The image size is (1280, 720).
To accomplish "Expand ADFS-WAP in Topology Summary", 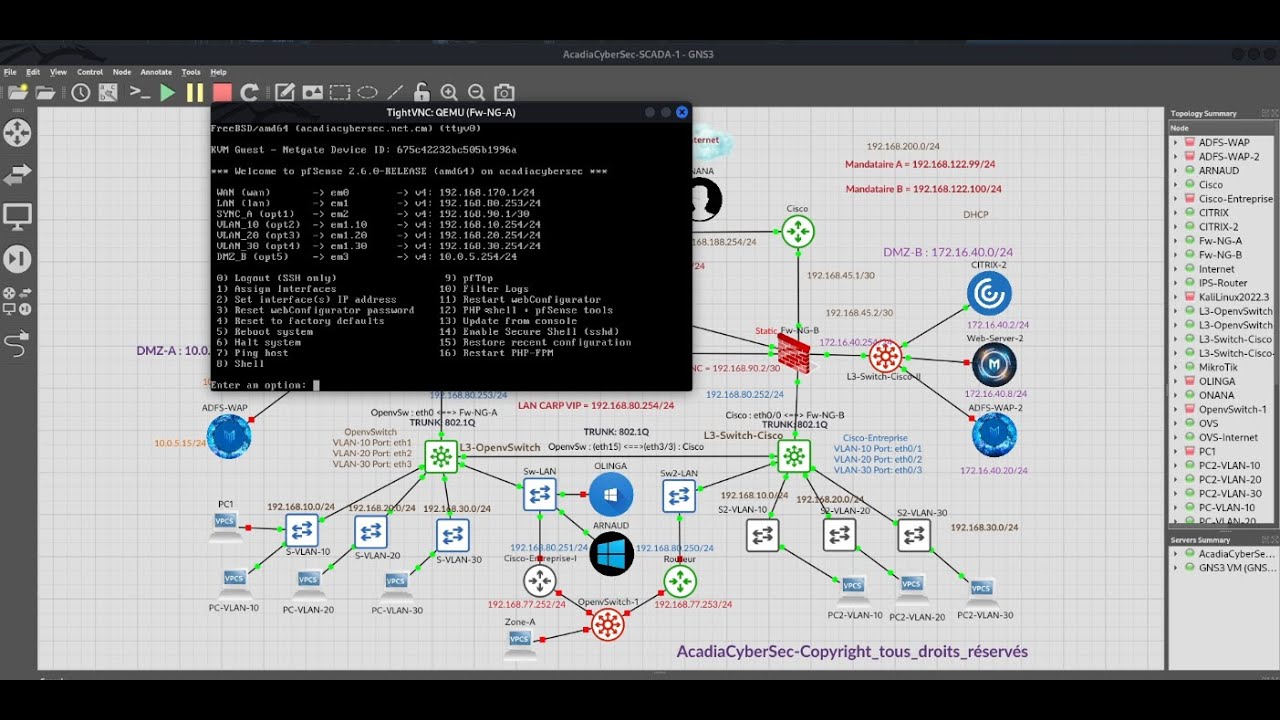I will point(1176,143).
